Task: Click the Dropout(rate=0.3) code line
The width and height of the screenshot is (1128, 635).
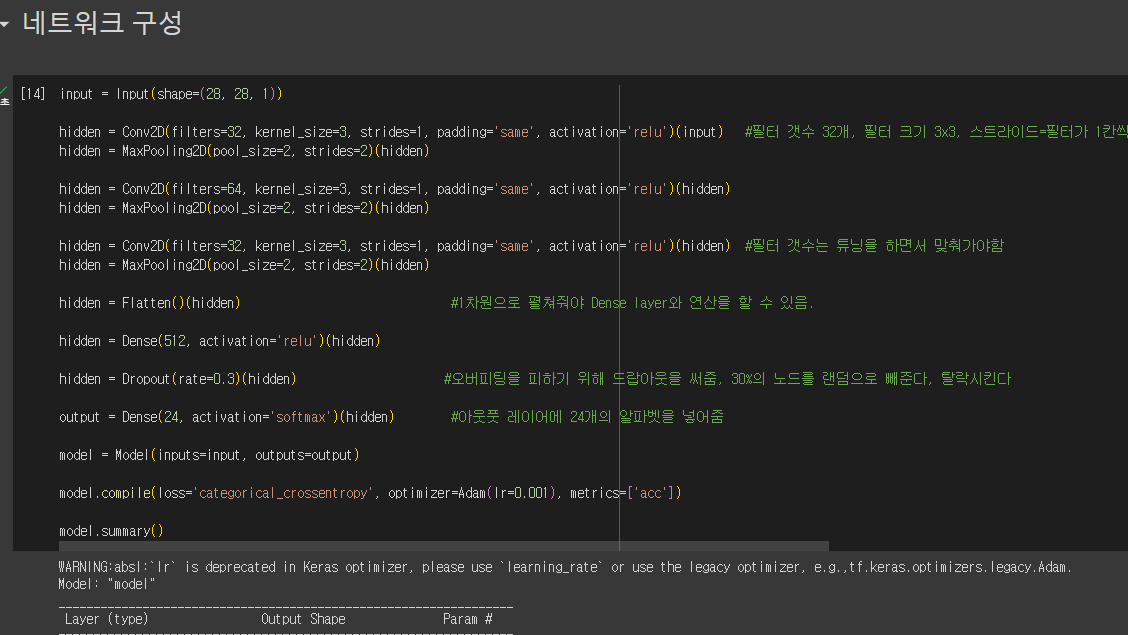Action: tap(178, 379)
